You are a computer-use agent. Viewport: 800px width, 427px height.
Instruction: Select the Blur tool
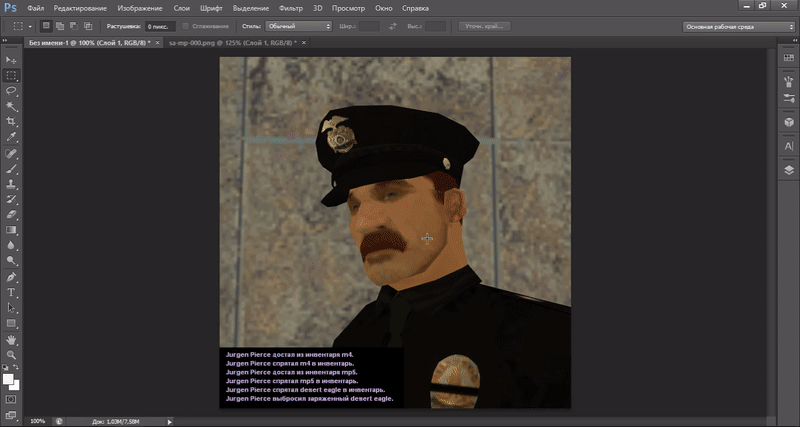pyautogui.click(x=11, y=245)
